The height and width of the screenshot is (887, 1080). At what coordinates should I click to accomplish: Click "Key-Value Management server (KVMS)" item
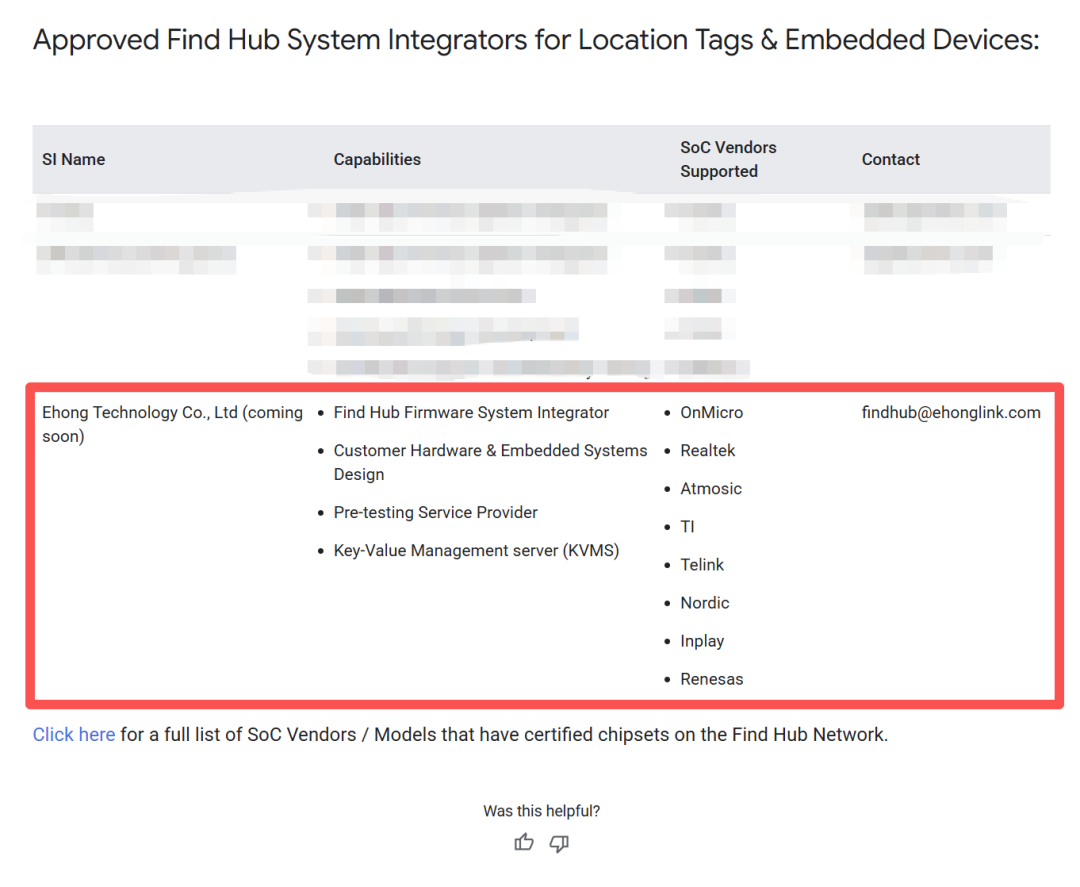pyautogui.click(x=477, y=551)
